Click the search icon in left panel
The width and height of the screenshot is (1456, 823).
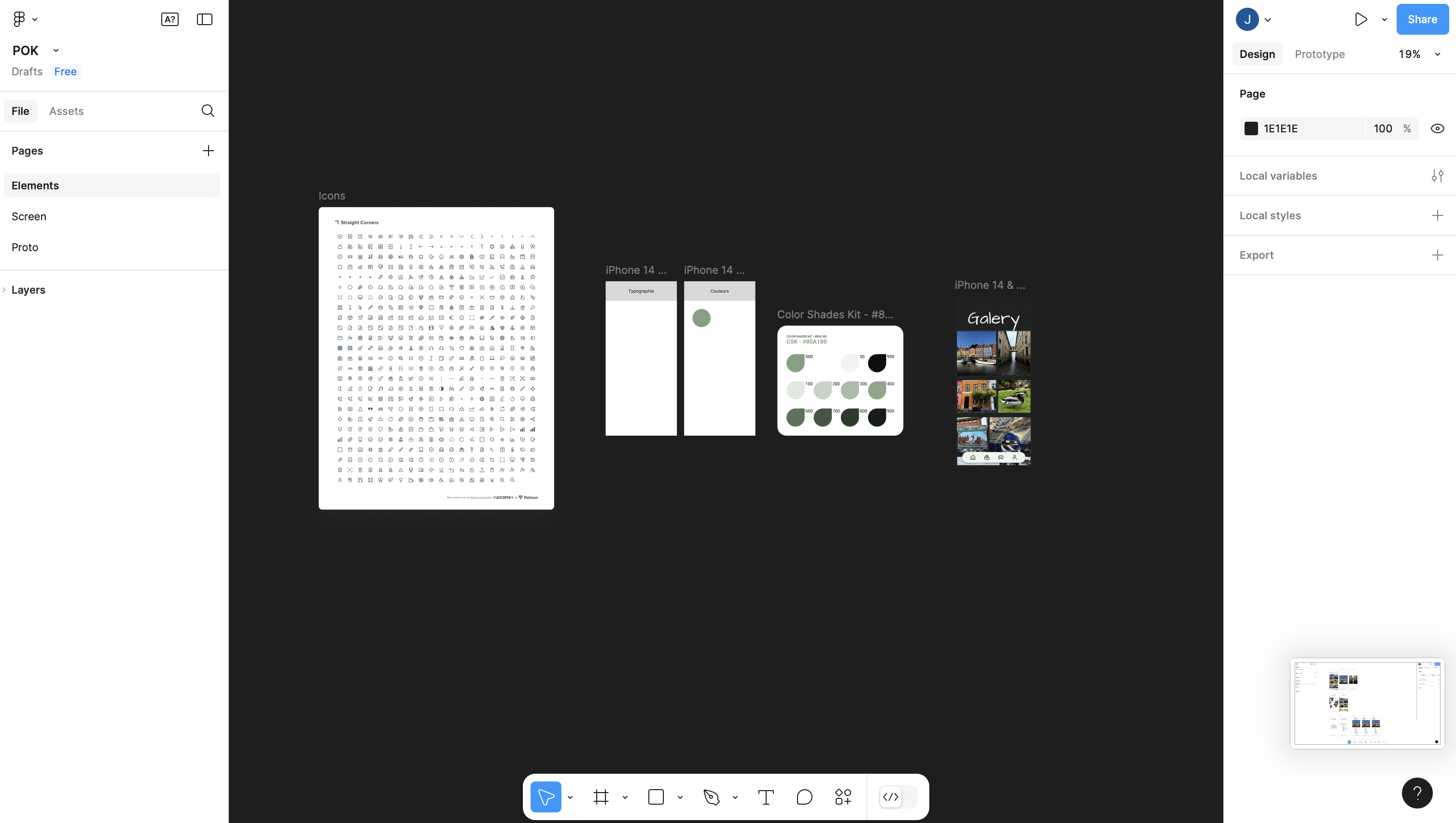click(x=208, y=111)
